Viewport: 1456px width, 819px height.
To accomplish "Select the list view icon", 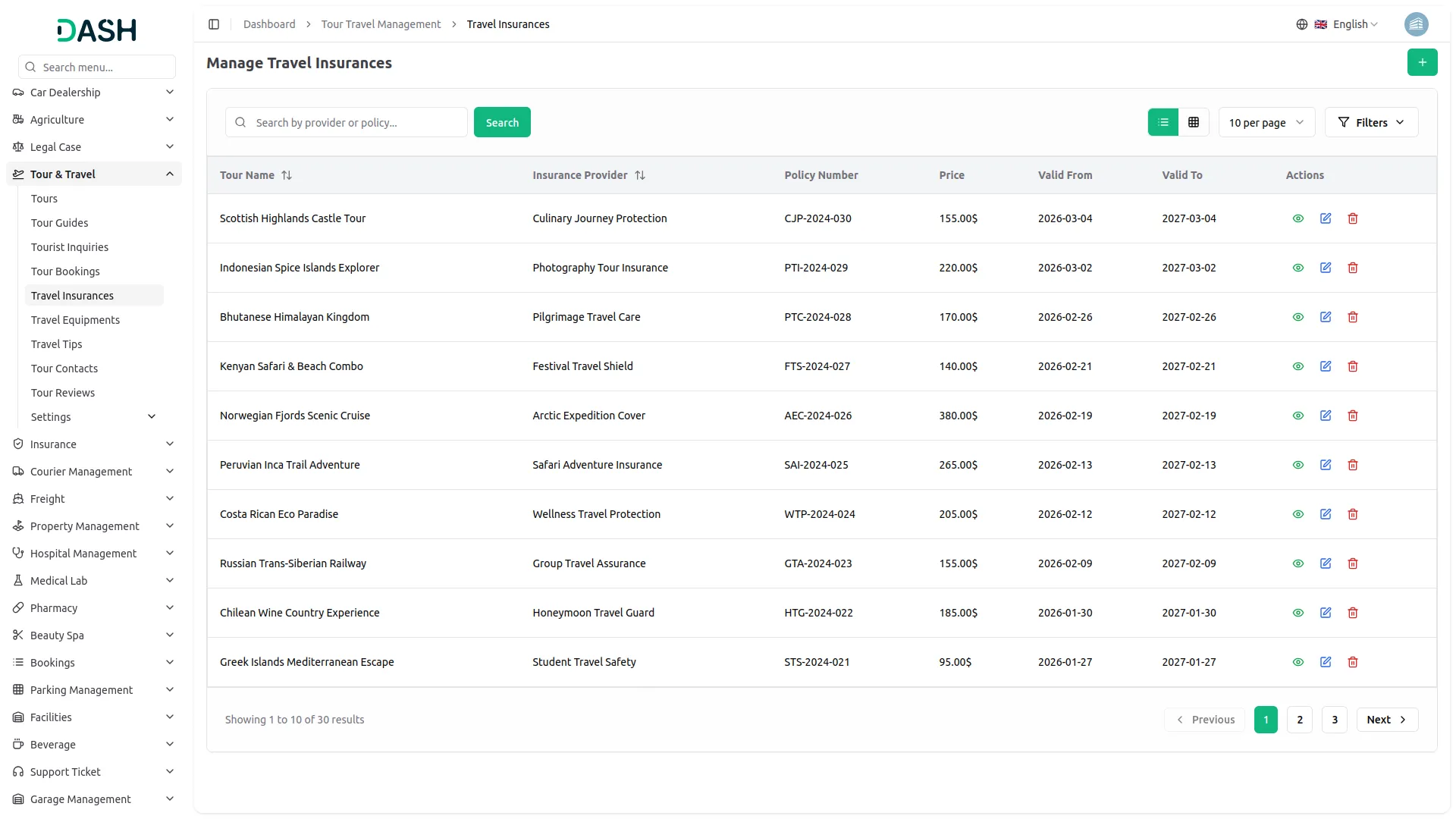I will [x=1163, y=121].
